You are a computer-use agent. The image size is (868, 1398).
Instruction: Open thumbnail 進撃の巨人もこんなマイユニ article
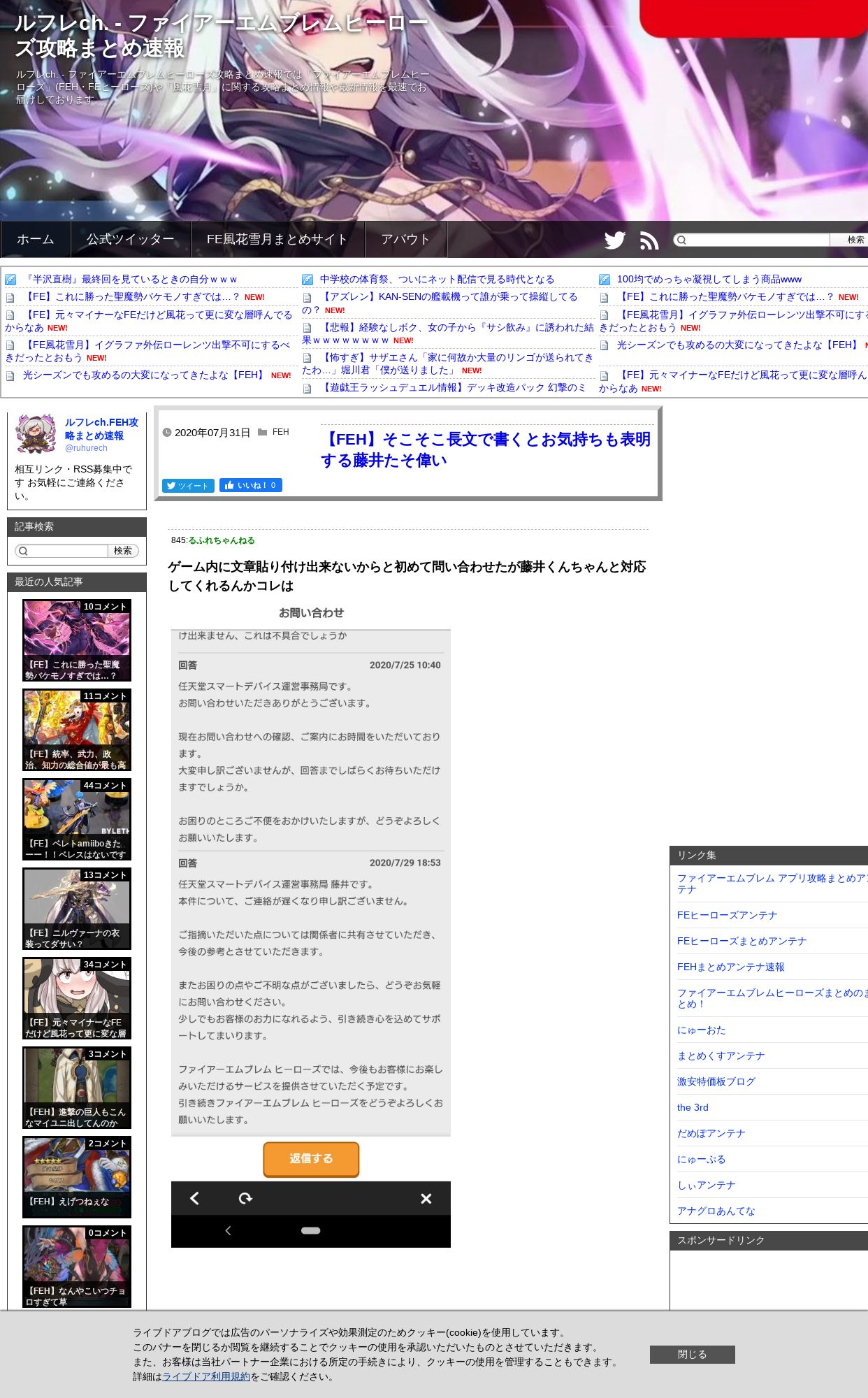point(77,1088)
